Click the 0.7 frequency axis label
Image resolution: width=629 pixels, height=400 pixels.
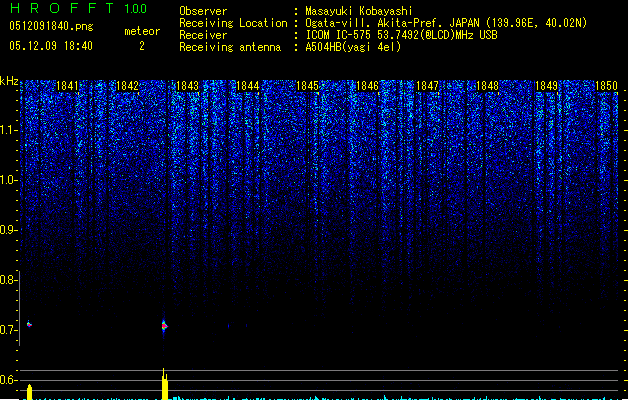(8, 330)
